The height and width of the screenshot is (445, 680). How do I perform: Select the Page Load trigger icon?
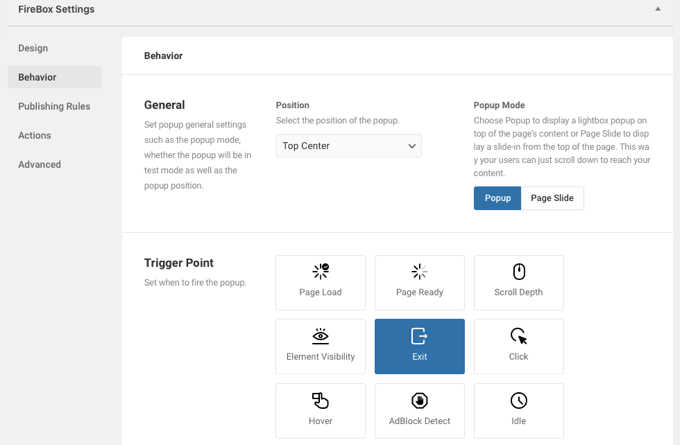pyautogui.click(x=320, y=272)
